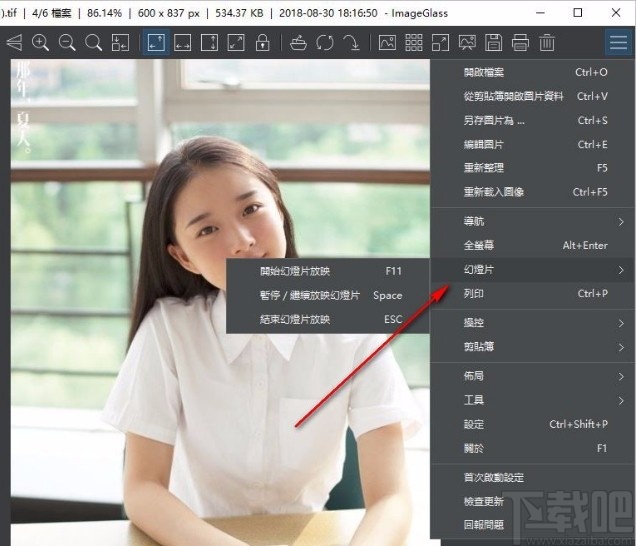Start slideshow via 開始幻燈片放映
The height and width of the screenshot is (546, 636).
328,271
